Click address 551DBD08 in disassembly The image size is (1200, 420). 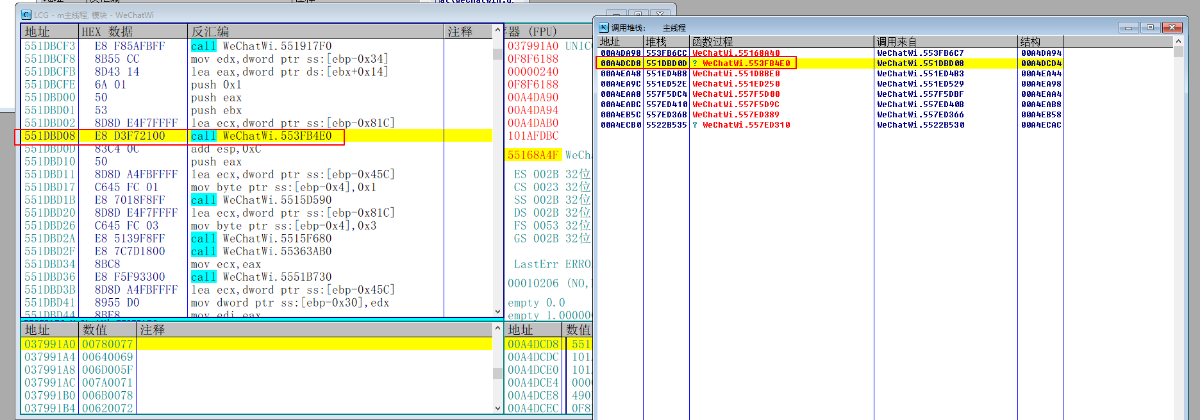[50, 136]
